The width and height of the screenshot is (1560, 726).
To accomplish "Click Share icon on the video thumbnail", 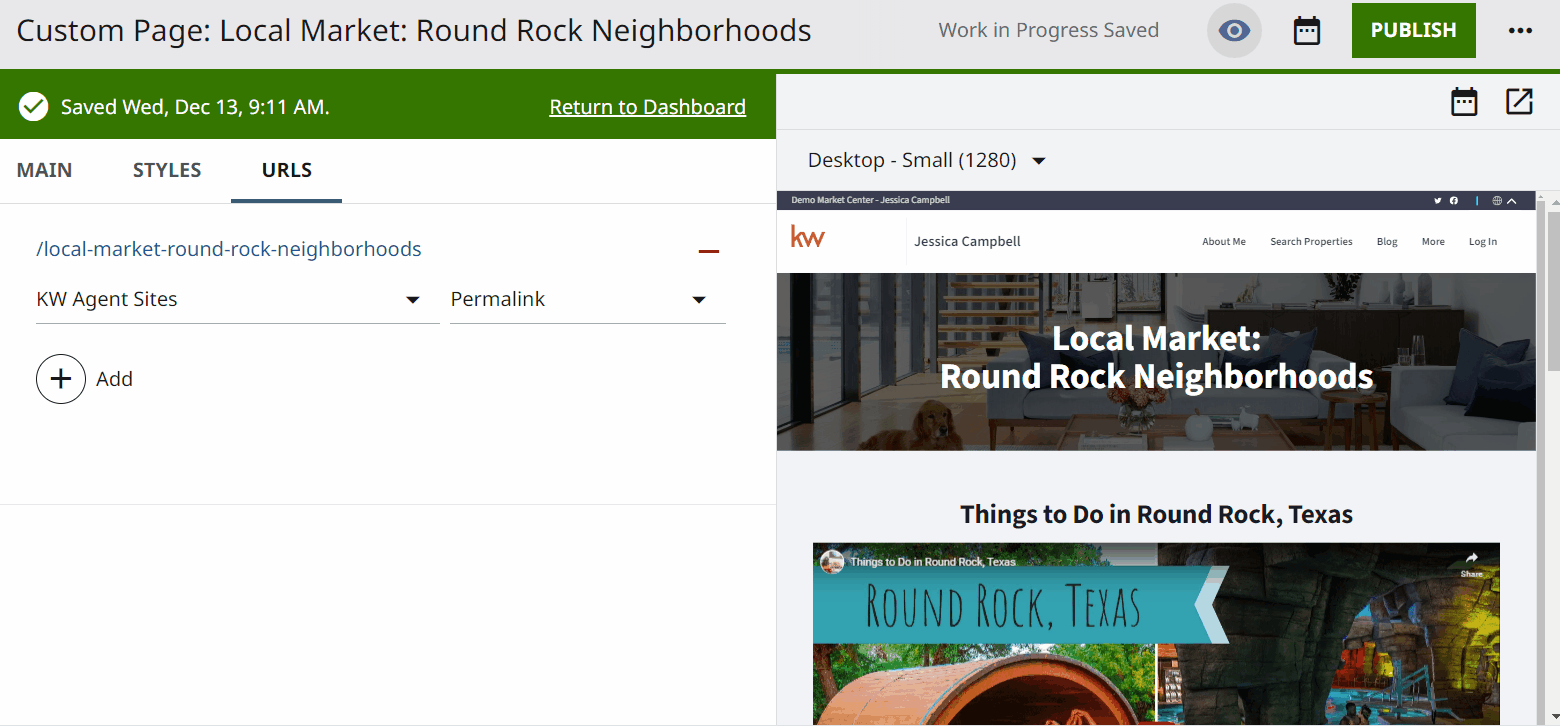I will click(1472, 564).
